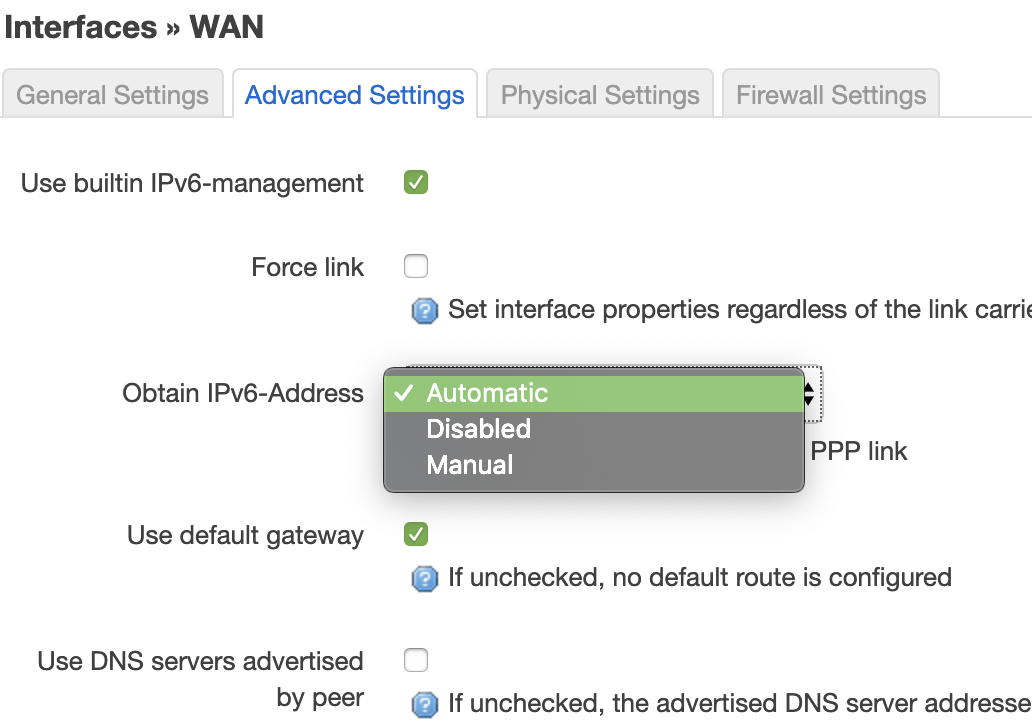The height and width of the screenshot is (724, 1032).
Task: Uncheck Use default gateway checkbox
Action: pyautogui.click(x=416, y=534)
